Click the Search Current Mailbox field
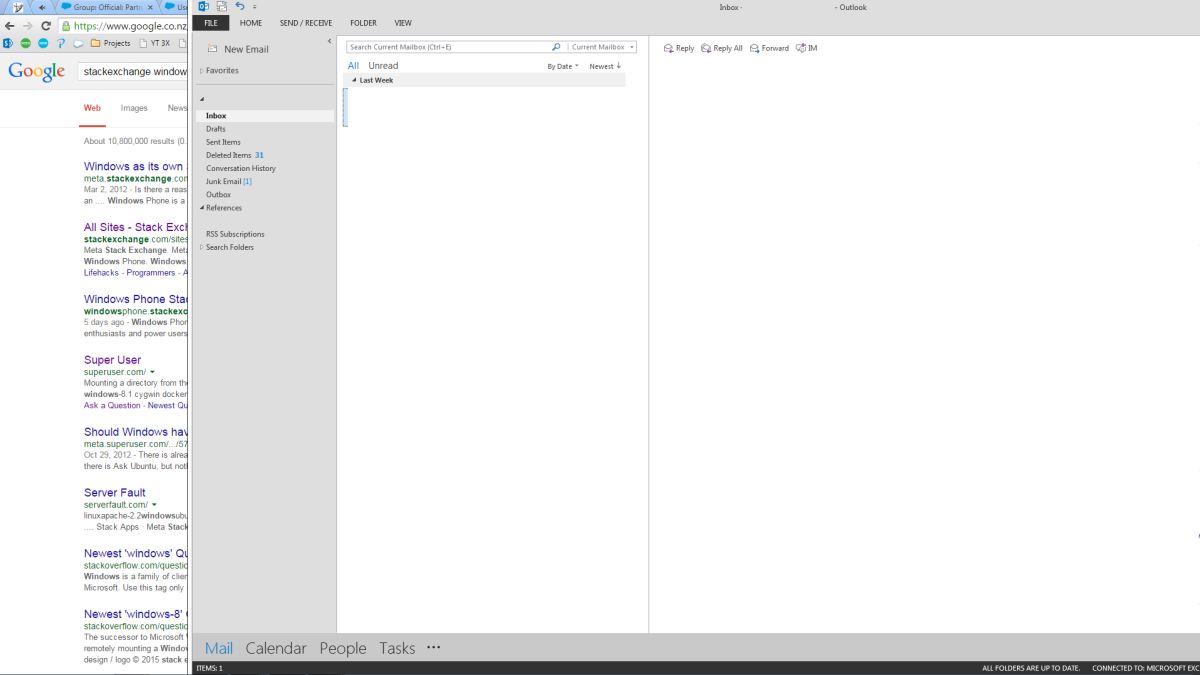Image resolution: width=1200 pixels, height=675 pixels. (447, 47)
